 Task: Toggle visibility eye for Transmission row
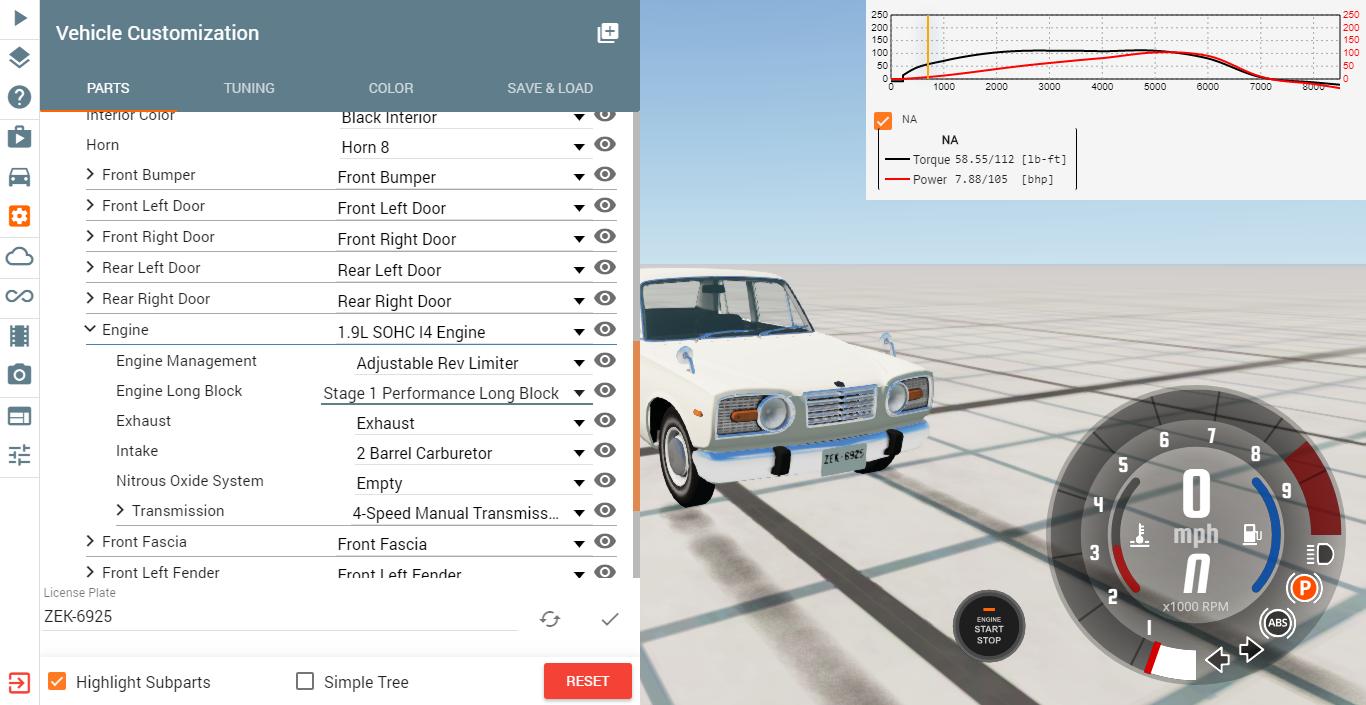click(x=604, y=510)
